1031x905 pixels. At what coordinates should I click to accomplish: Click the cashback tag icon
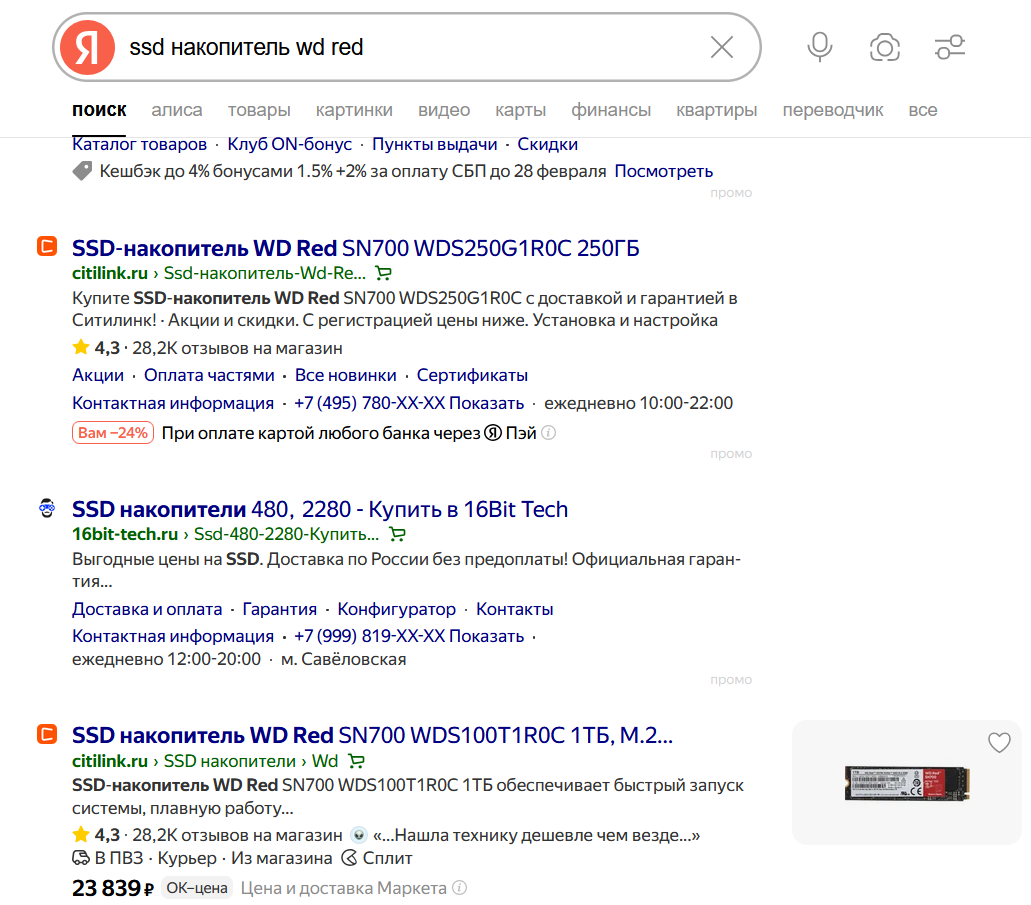(82, 171)
